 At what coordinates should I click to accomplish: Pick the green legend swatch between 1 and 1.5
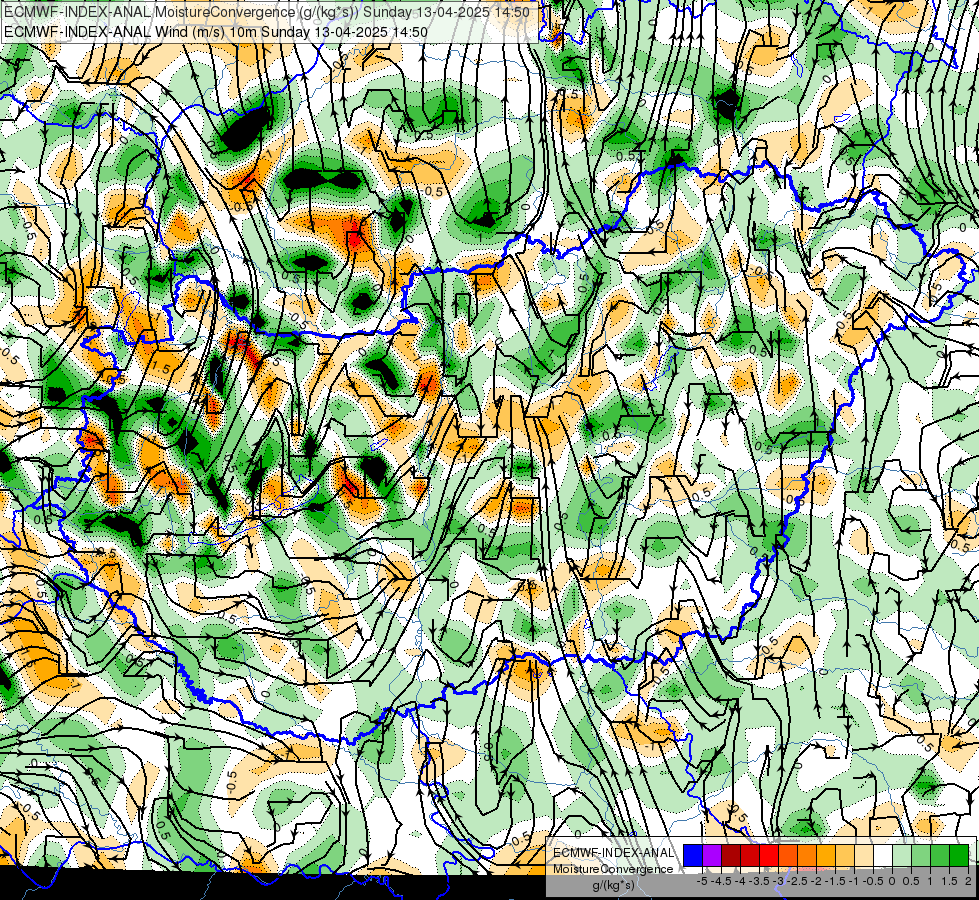(940, 855)
